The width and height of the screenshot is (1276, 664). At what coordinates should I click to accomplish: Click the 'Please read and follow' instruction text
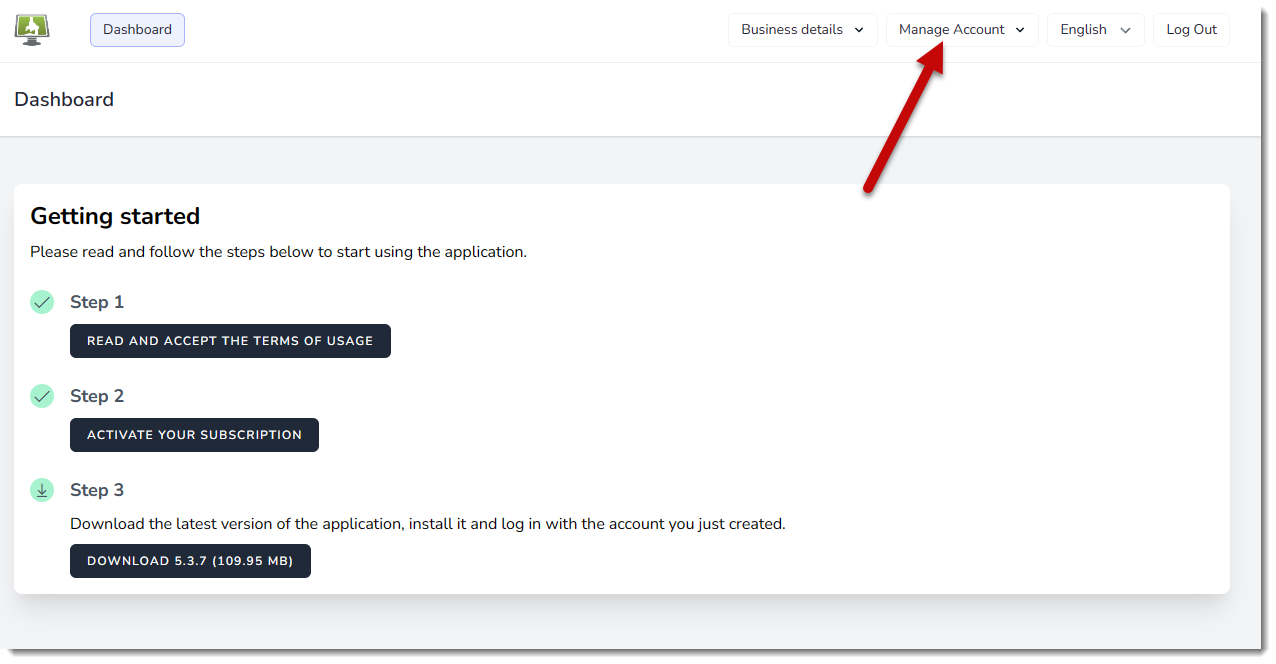tap(278, 252)
